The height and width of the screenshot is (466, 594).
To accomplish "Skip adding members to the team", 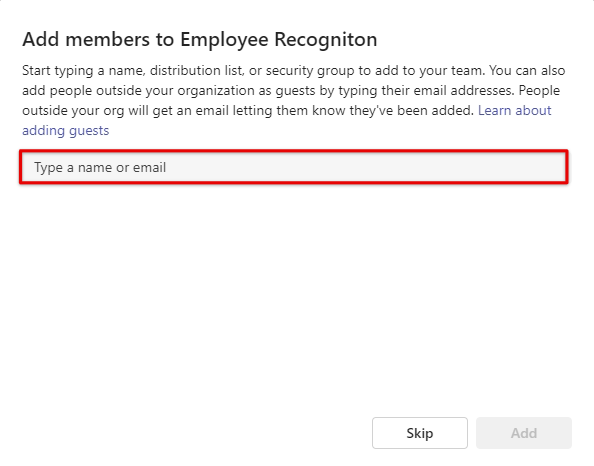I will pyautogui.click(x=420, y=433).
